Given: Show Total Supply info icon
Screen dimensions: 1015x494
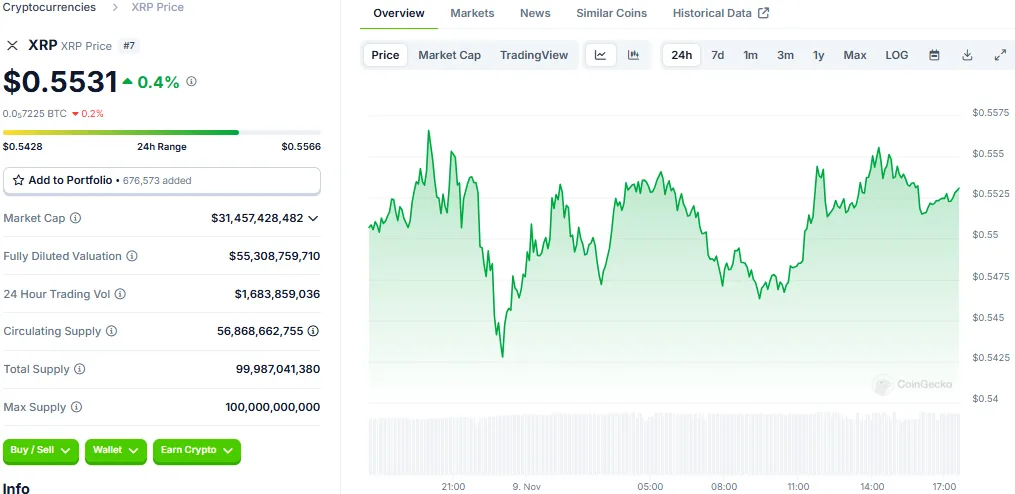Looking at the screenshot, I should (x=79, y=369).
